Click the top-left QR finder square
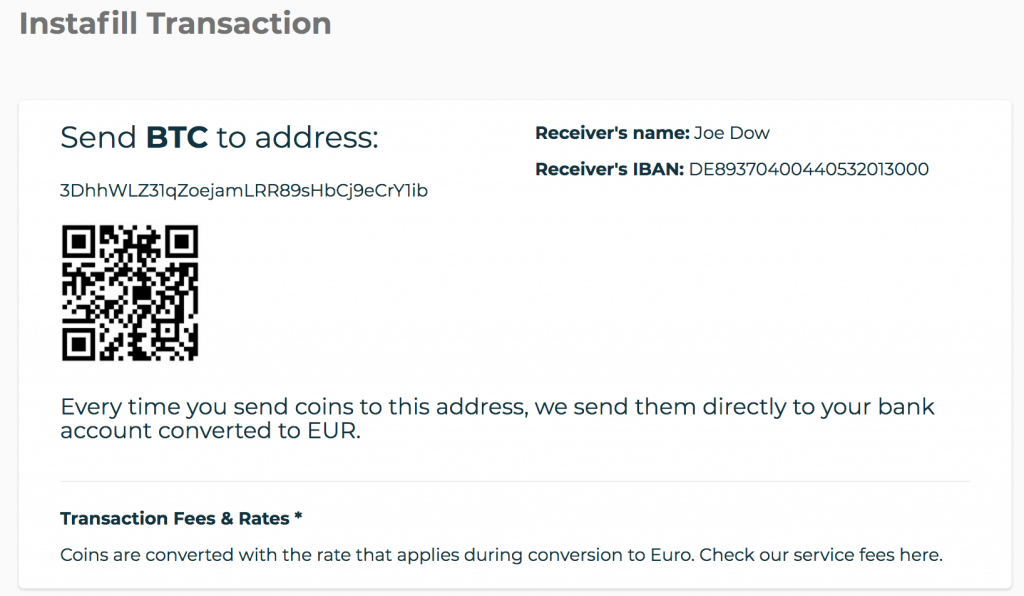This screenshot has width=1024, height=596. tap(79, 242)
